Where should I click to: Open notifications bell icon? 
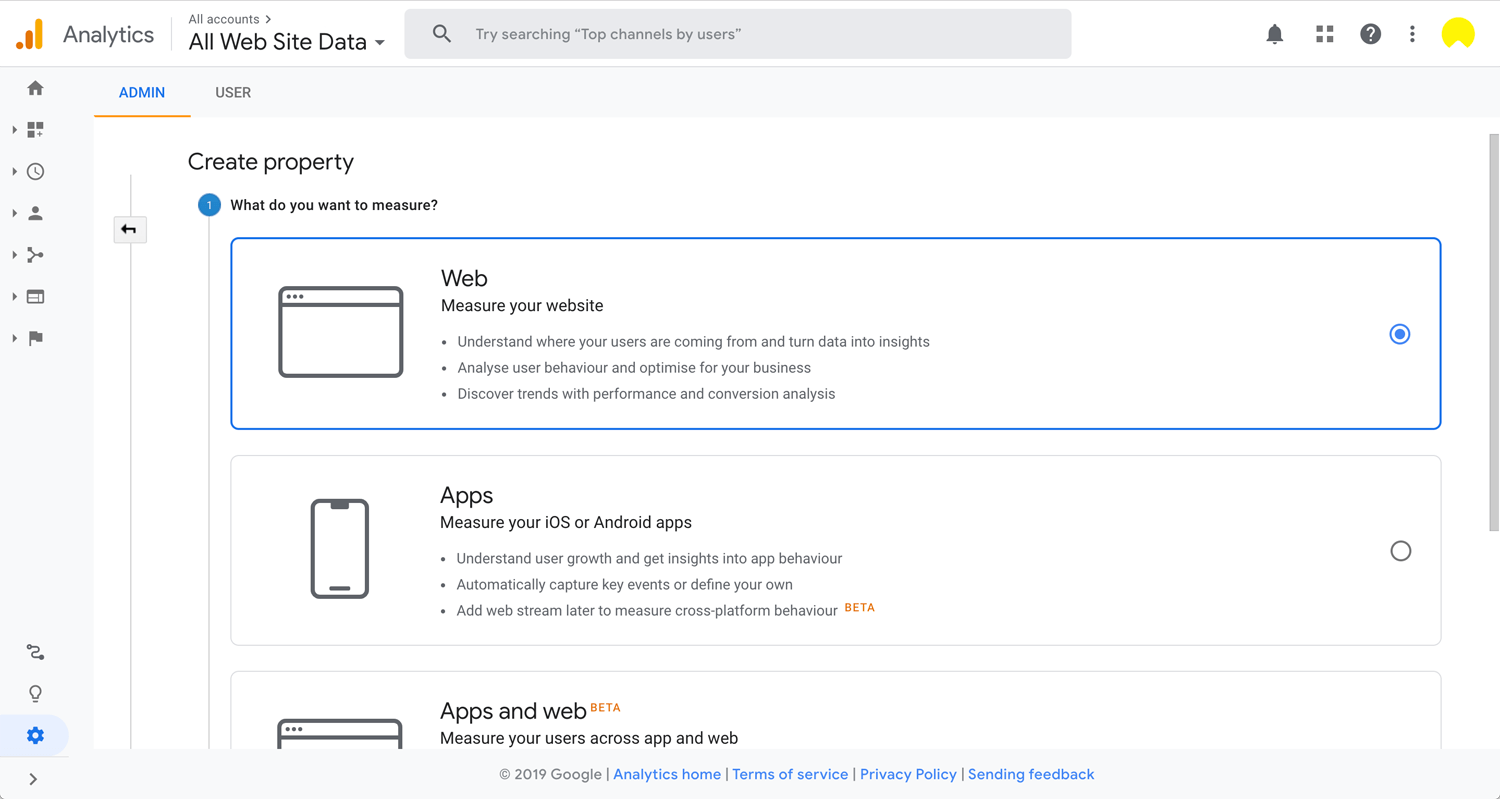(x=1275, y=34)
